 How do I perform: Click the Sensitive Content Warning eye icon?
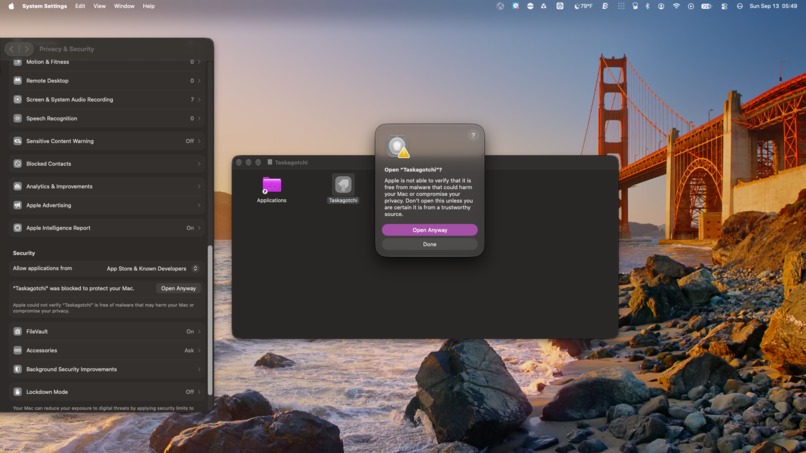[x=17, y=141]
